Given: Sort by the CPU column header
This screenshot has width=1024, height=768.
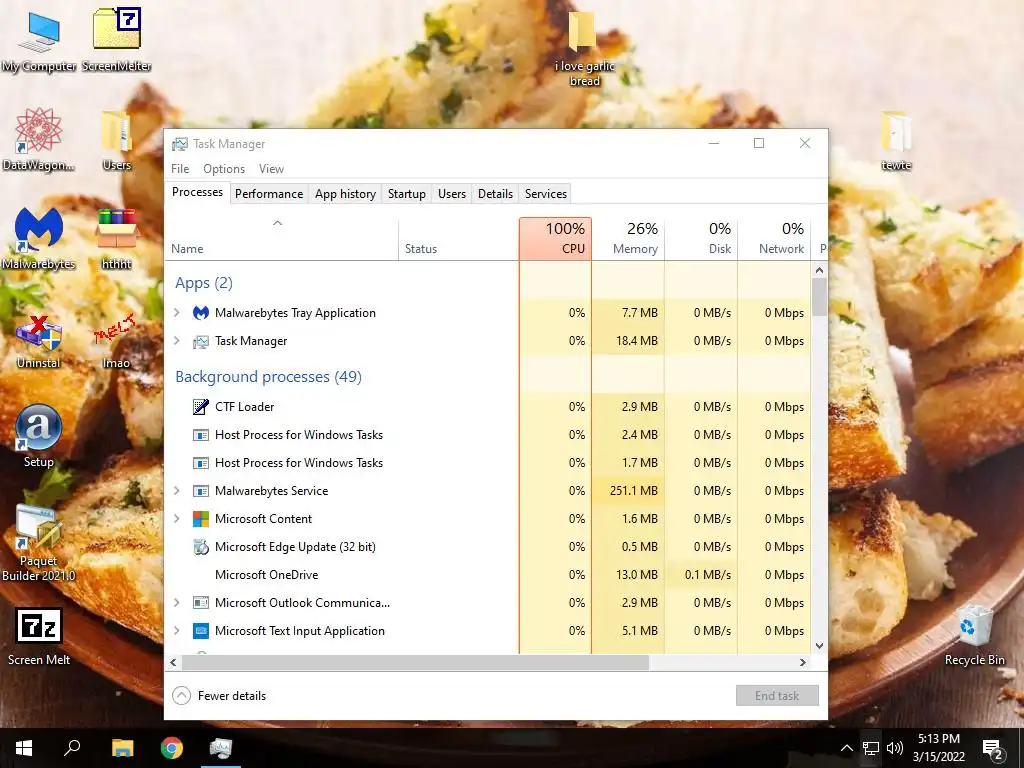Looking at the screenshot, I should pyautogui.click(x=556, y=239).
